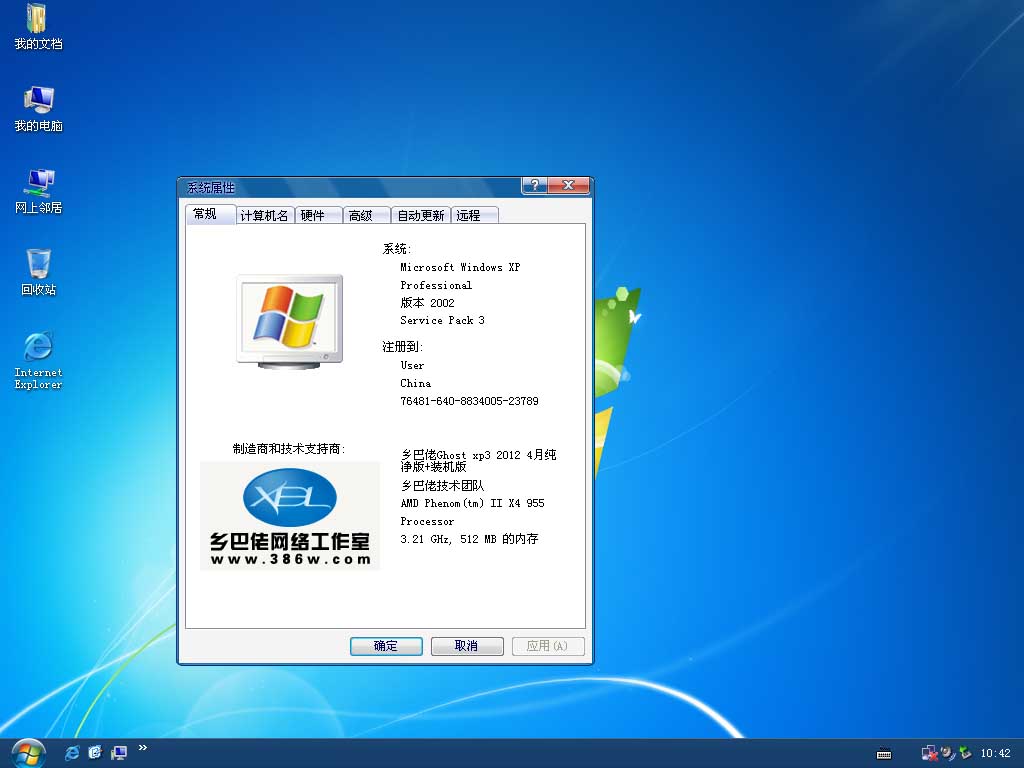Viewport: 1024px width, 768px height.
Task: Switch to the 远程 tab
Action: click(x=468, y=215)
